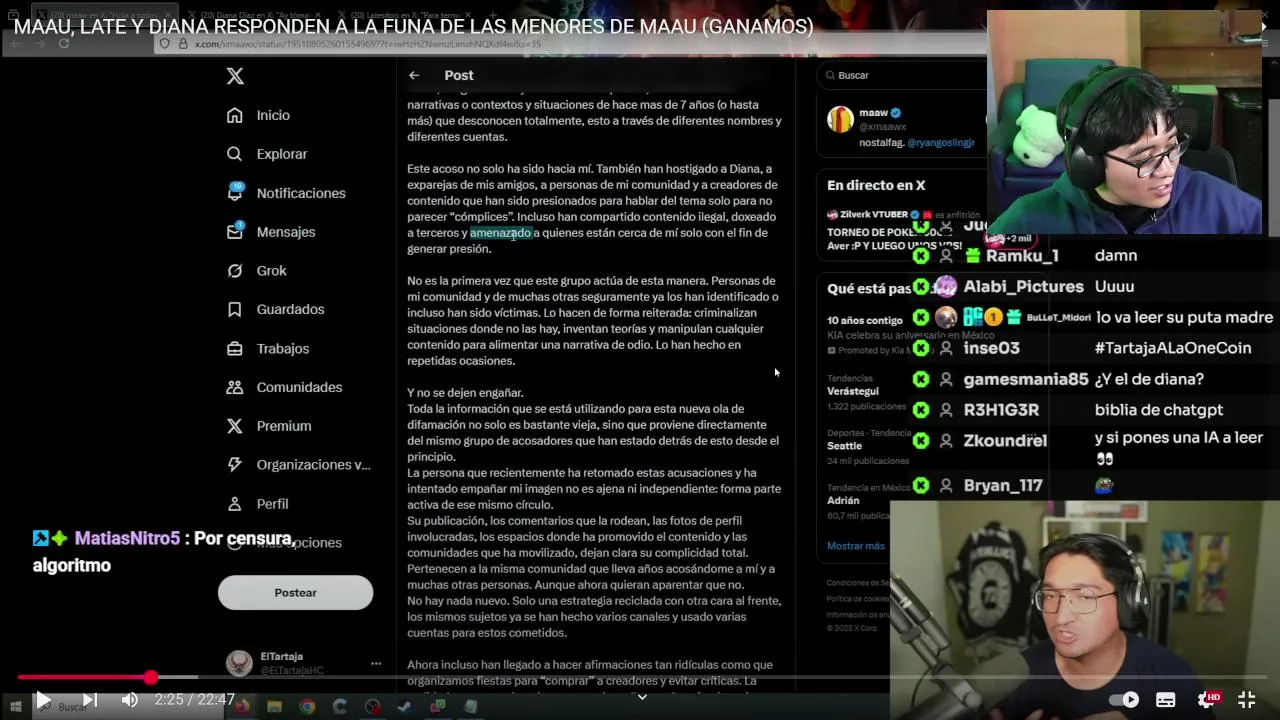The height and width of the screenshot is (720, 1280).
Task: Click the Grok icon
Action: (235, 270)
